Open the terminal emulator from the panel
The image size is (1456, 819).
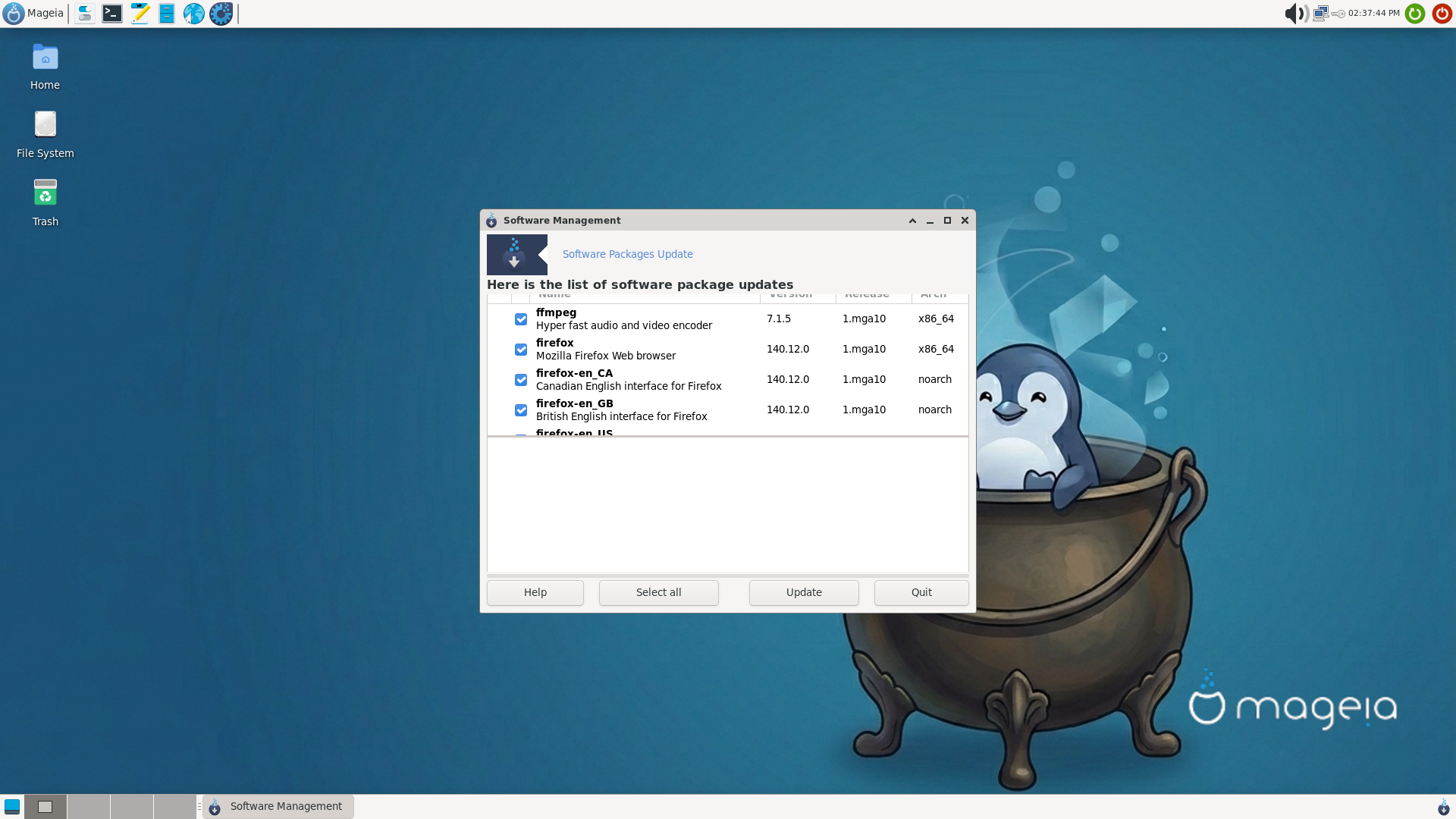[112, 13]
